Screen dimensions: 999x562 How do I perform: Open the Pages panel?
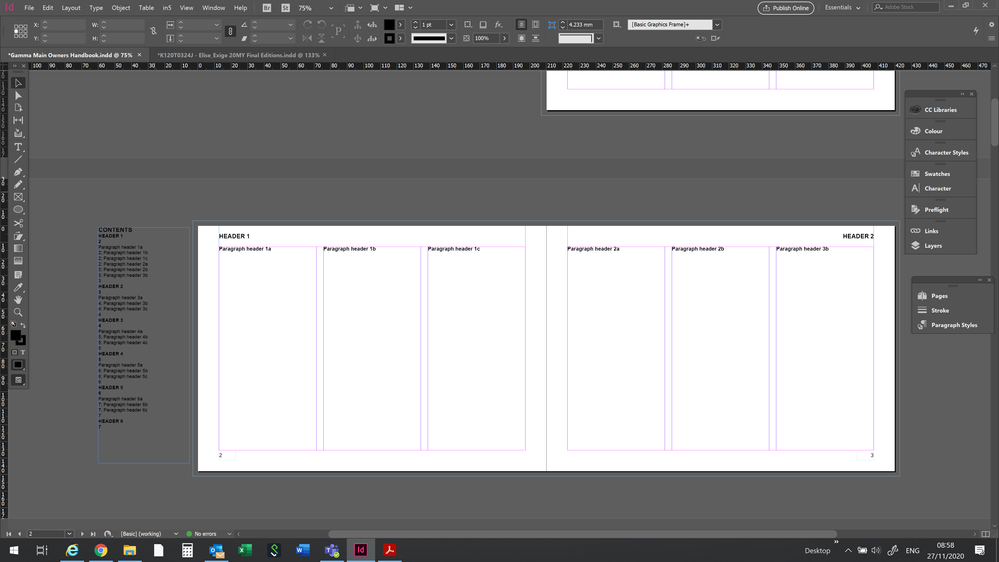939,296
